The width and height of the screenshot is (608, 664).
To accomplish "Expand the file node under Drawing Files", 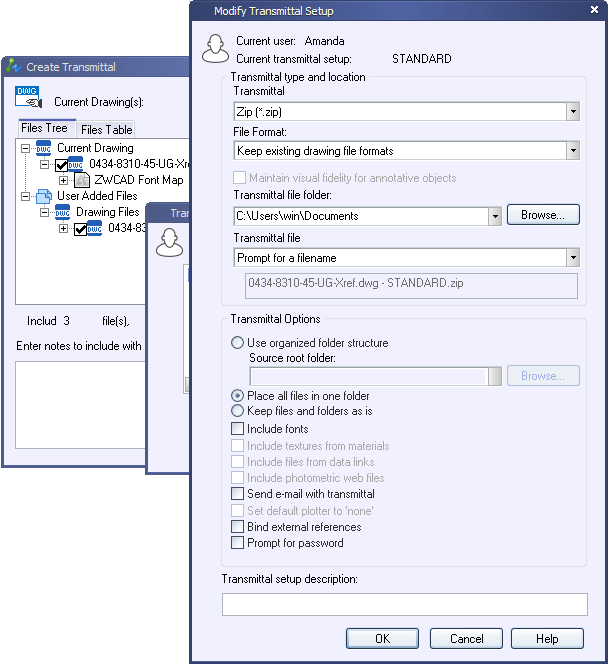I will (x=63, y=229).
